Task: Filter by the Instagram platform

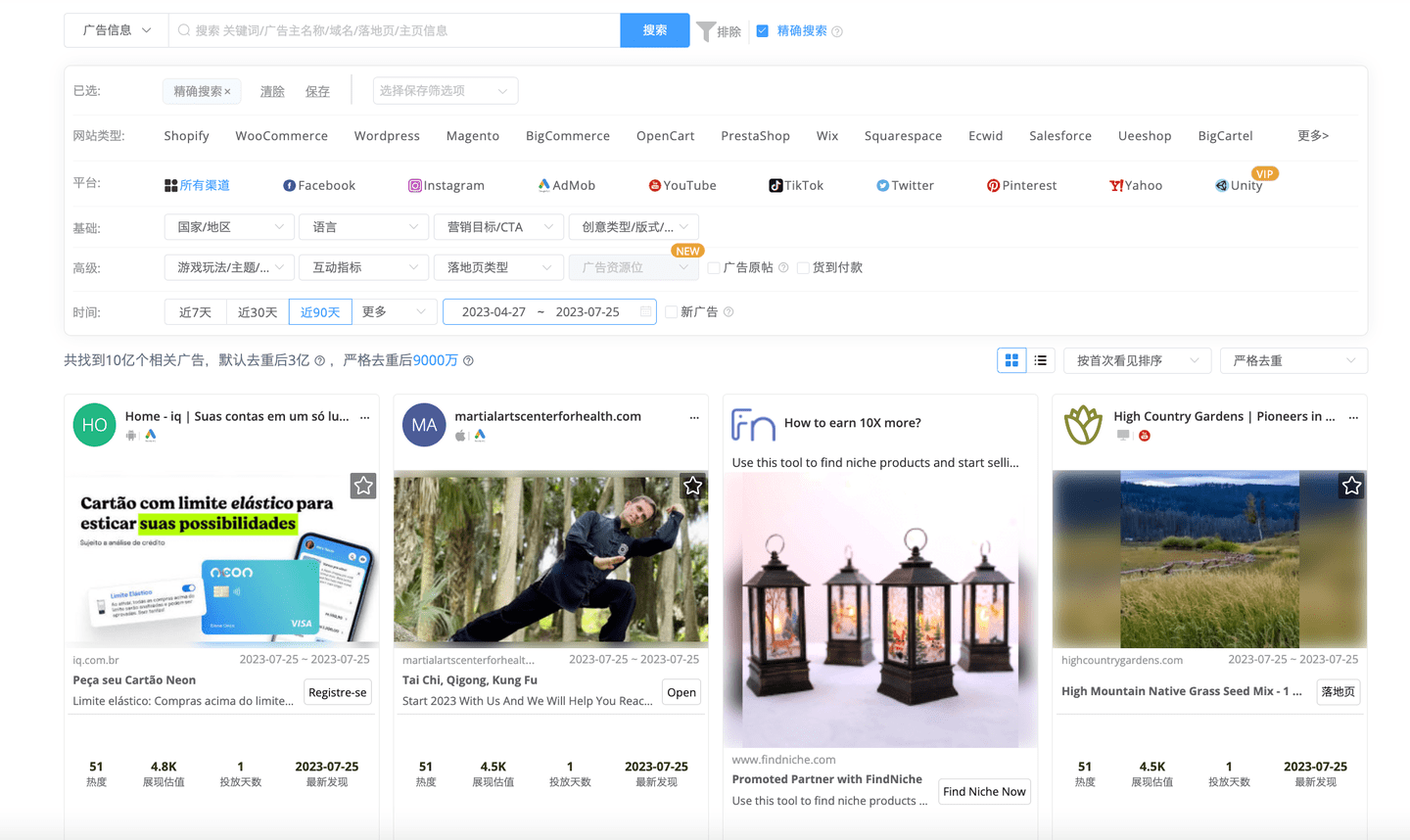Action: 446,185
